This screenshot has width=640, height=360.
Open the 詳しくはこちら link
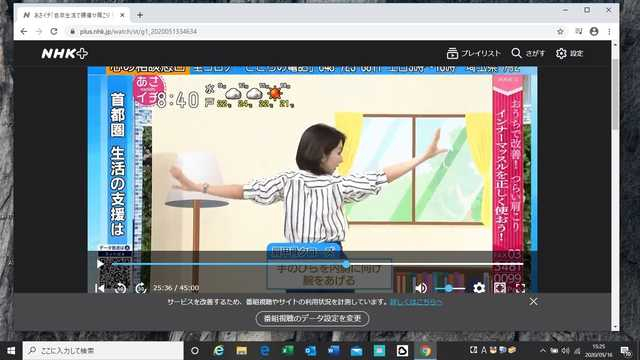(416, 302)
